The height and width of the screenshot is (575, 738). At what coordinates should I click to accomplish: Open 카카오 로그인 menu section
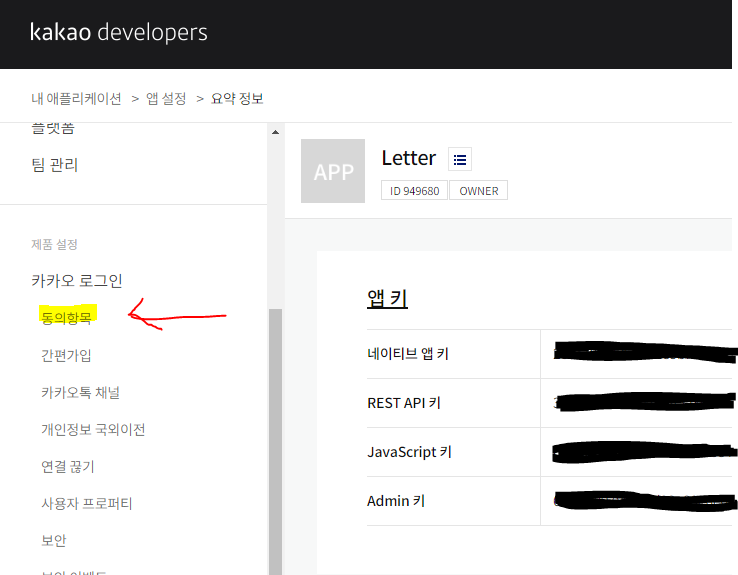click(77, 281)
